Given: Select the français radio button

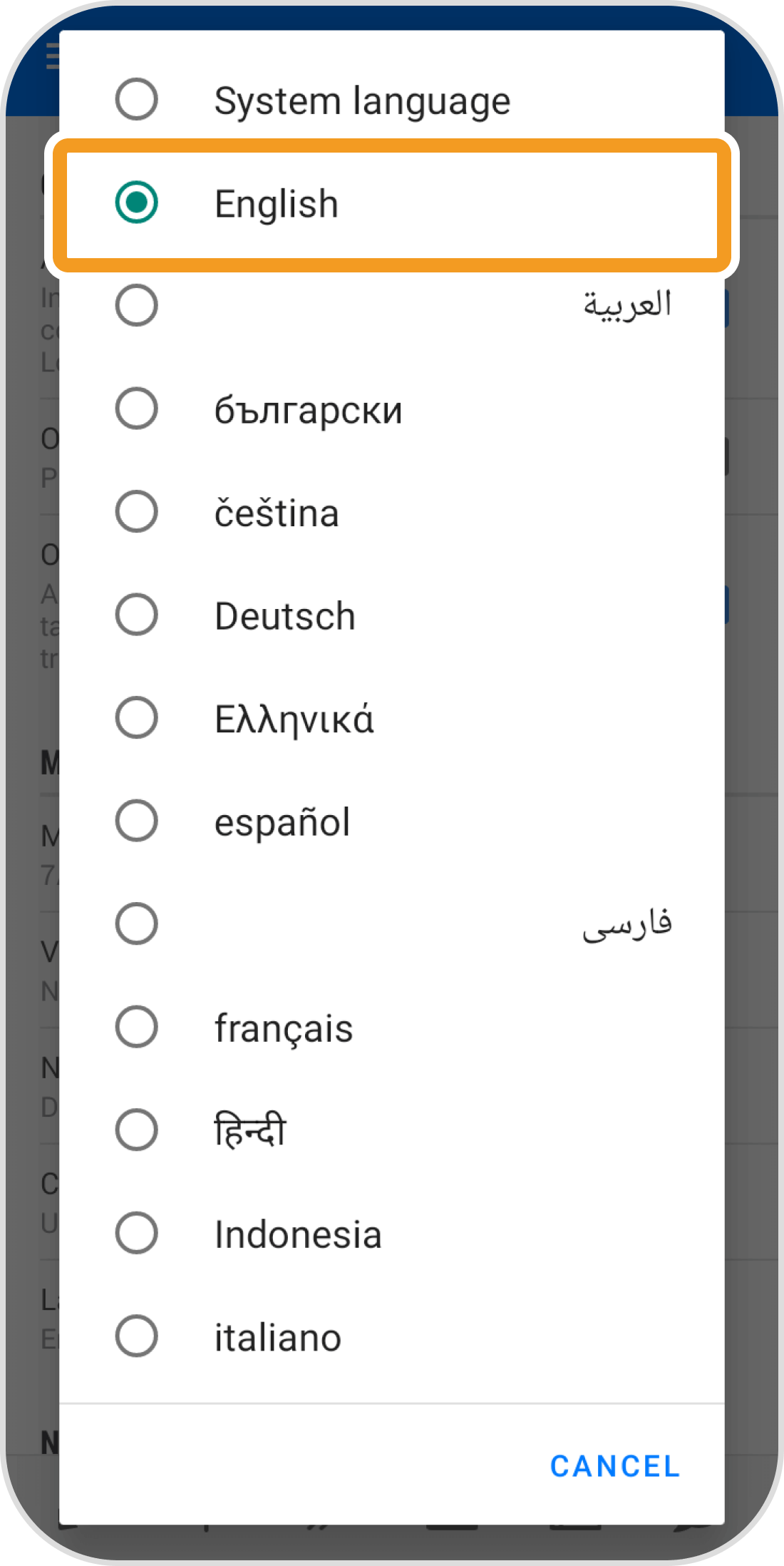Looking at the screenshot, I should [136, 1027].
